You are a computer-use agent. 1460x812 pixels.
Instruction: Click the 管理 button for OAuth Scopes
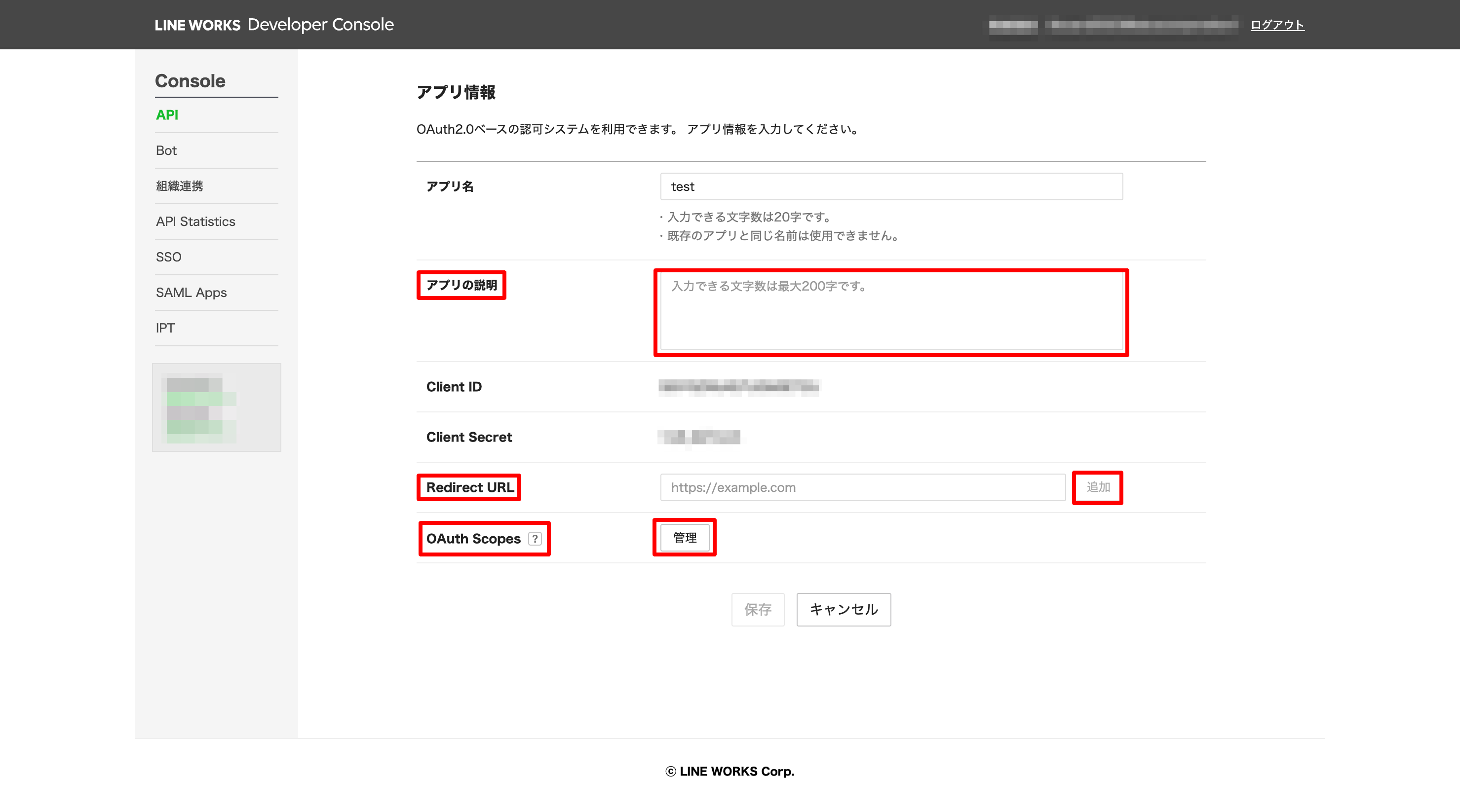[684, 538]
